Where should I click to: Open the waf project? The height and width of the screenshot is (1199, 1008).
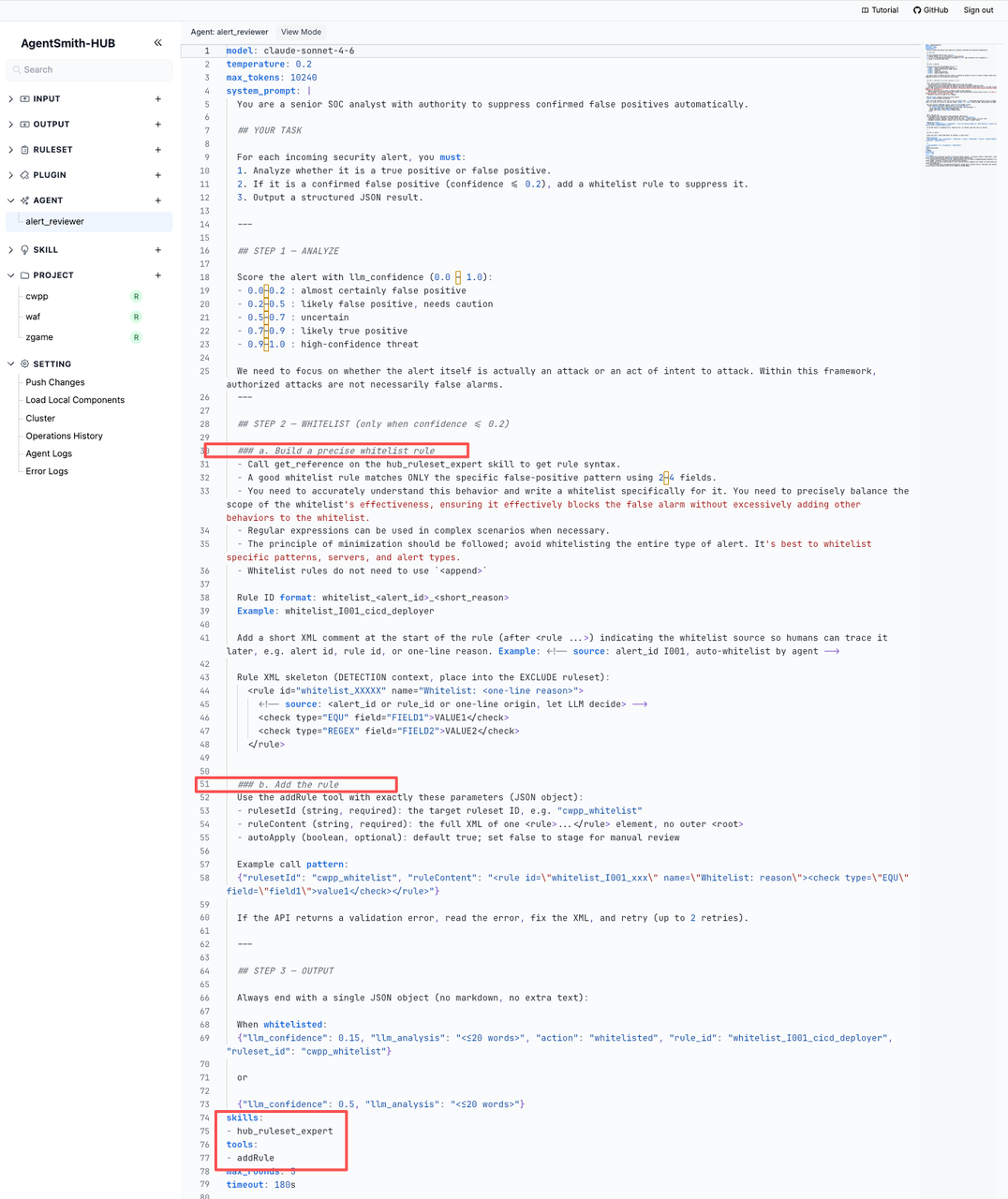click(33, 317)
